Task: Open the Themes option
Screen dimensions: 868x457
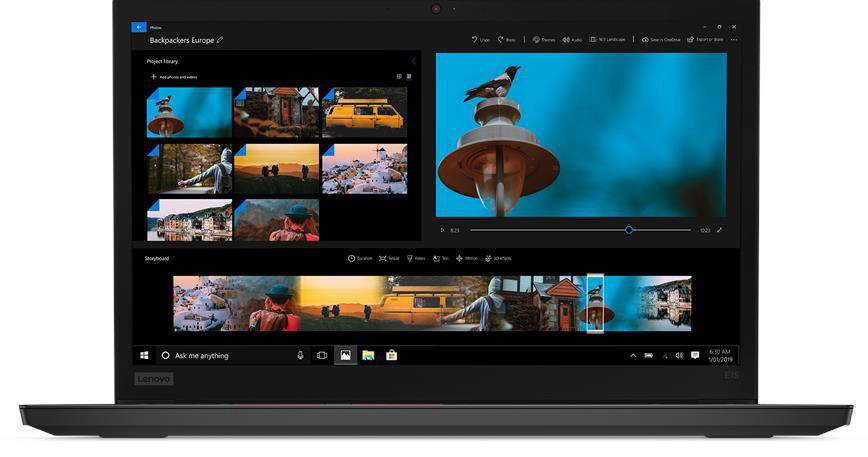Action: coord(543,40)
